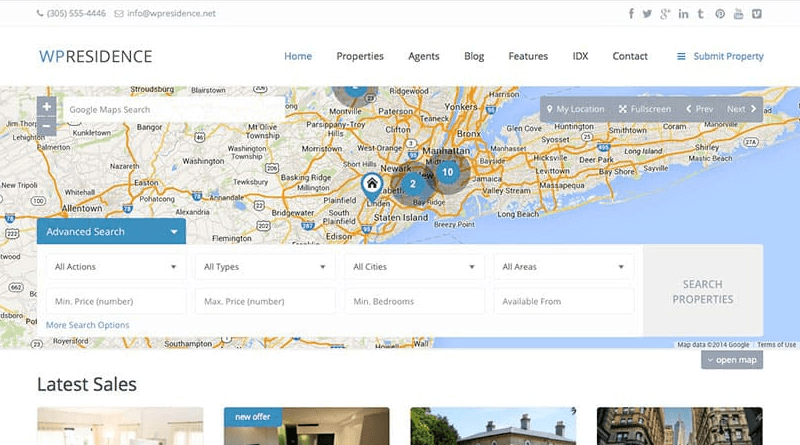
Task: Focus the Max. Price field
Action: pos(265,302)
